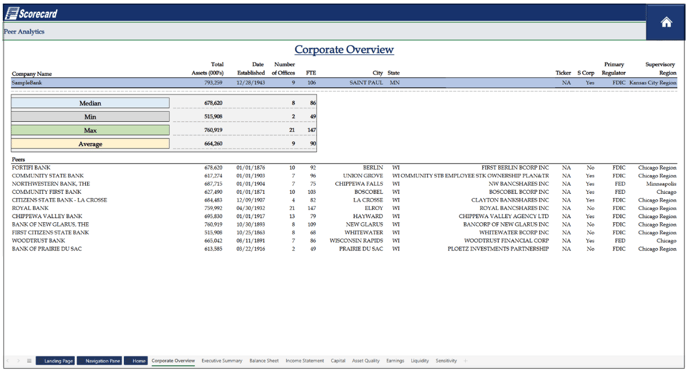
Task: Switch to the Home sheet tab
Action: [x=136, y=361]
